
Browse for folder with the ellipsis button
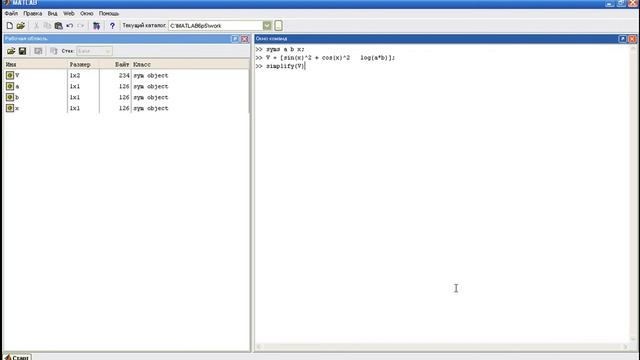(x=278, y=26)
